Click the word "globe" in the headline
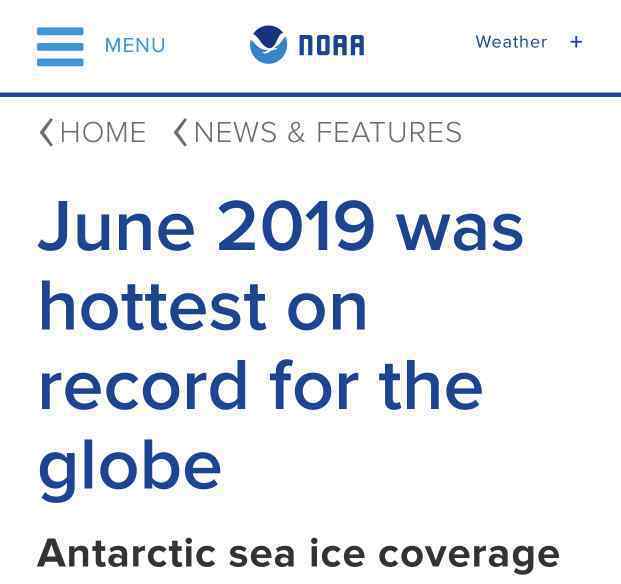 (130, 470)
